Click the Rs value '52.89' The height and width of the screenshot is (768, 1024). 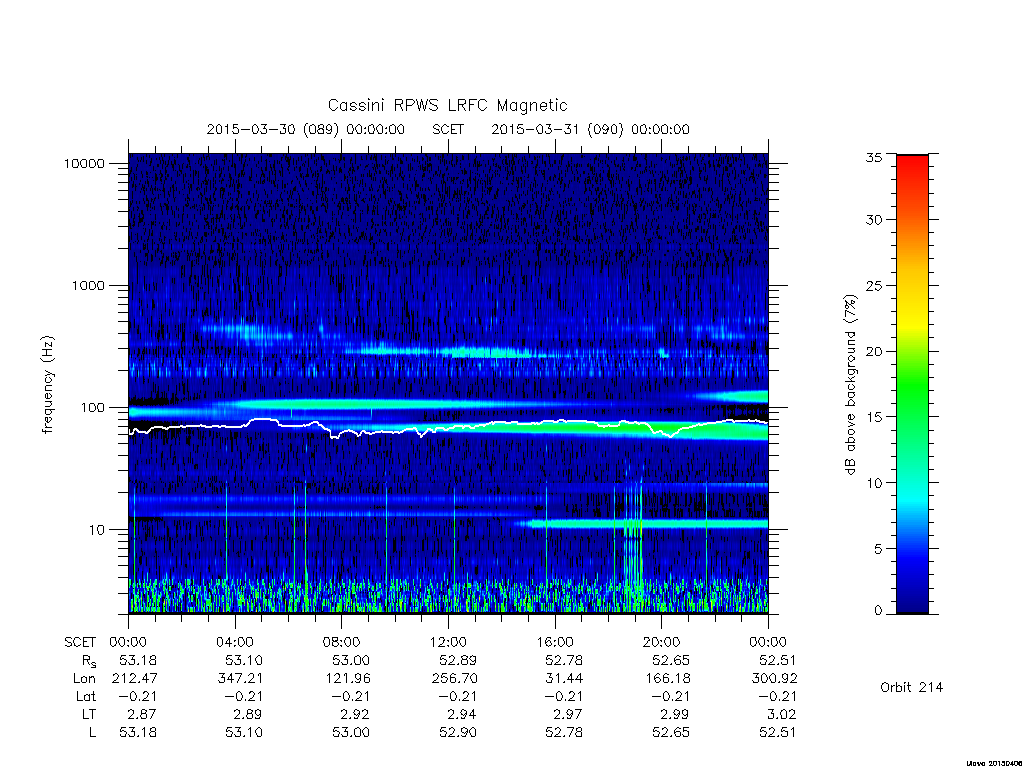pyautogui.click(x=458, y=660)
